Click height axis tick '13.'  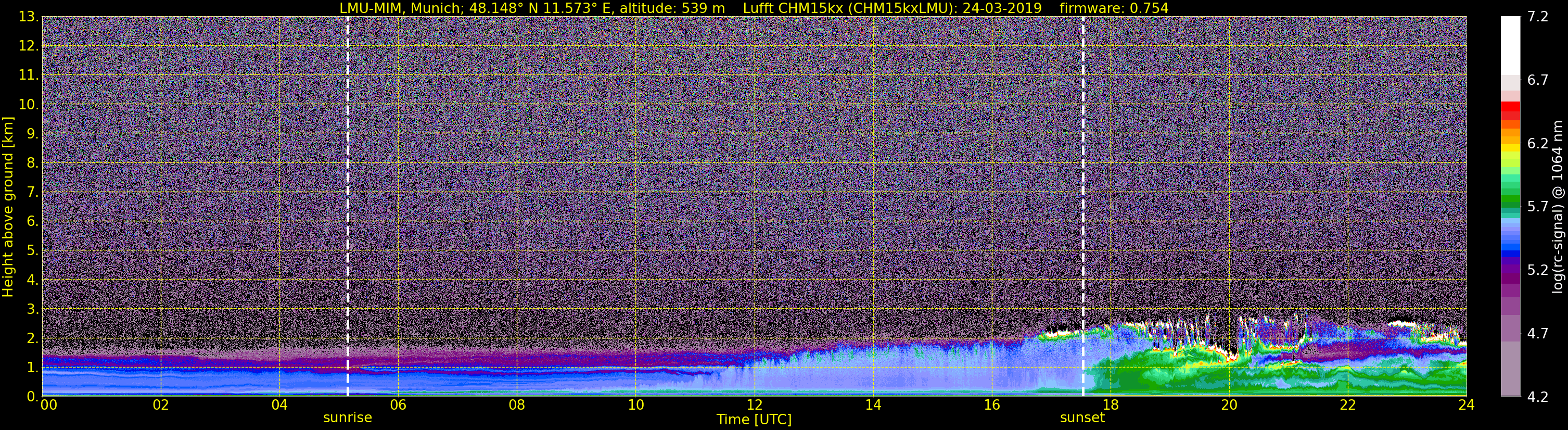(x=28, y=17)
